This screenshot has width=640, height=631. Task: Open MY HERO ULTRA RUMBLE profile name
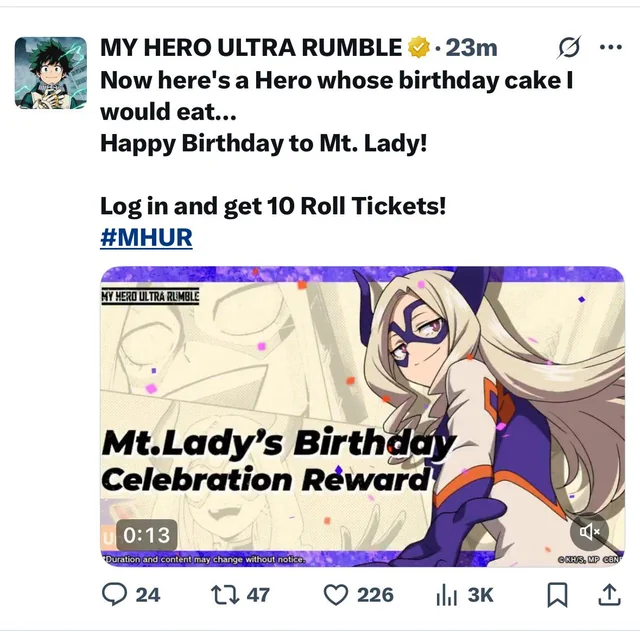(x=251, y=47)
